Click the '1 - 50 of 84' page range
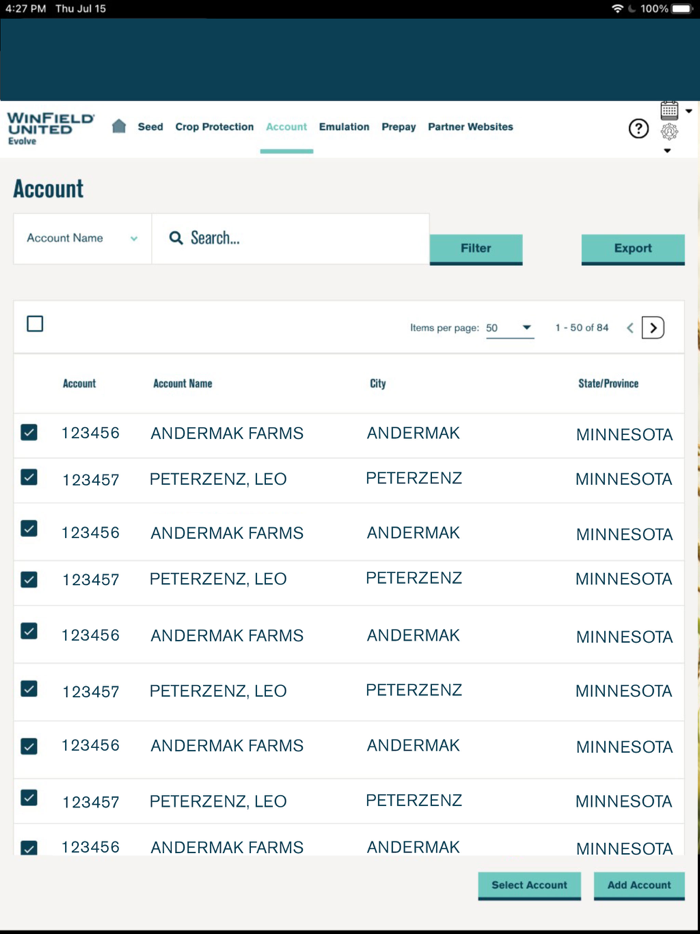700x934 pixels. (x=582, y=328)
